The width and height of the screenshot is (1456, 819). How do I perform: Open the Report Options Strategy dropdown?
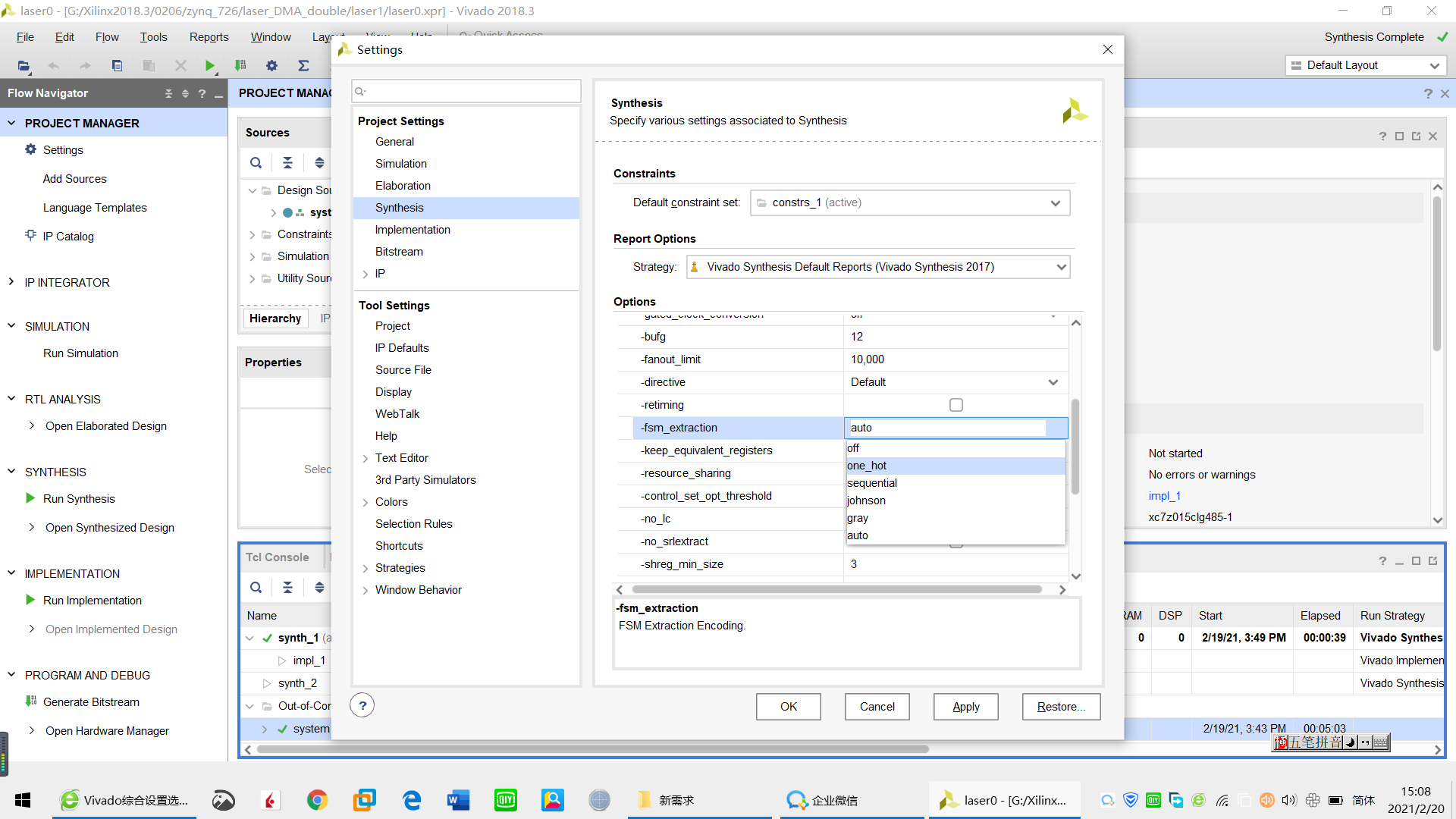pos(878,267)
